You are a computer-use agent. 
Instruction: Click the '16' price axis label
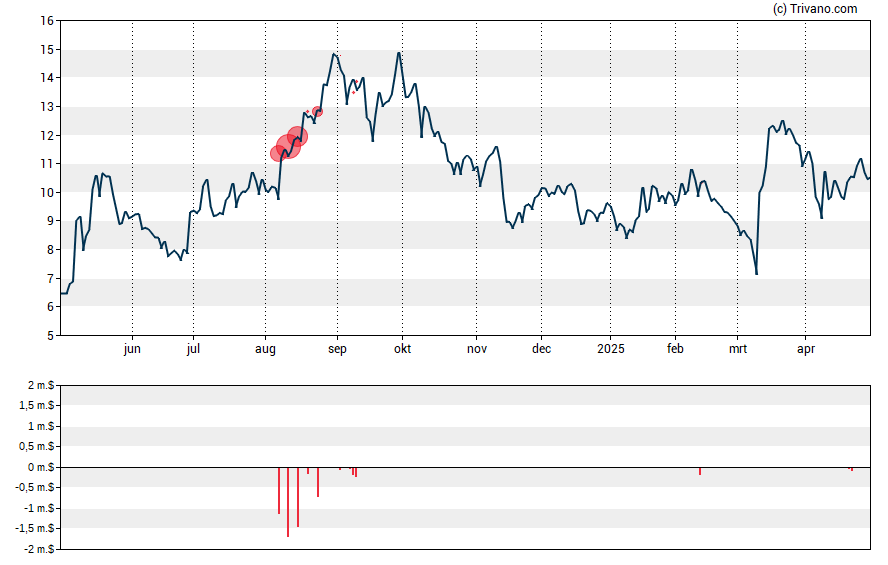[47, 21]
